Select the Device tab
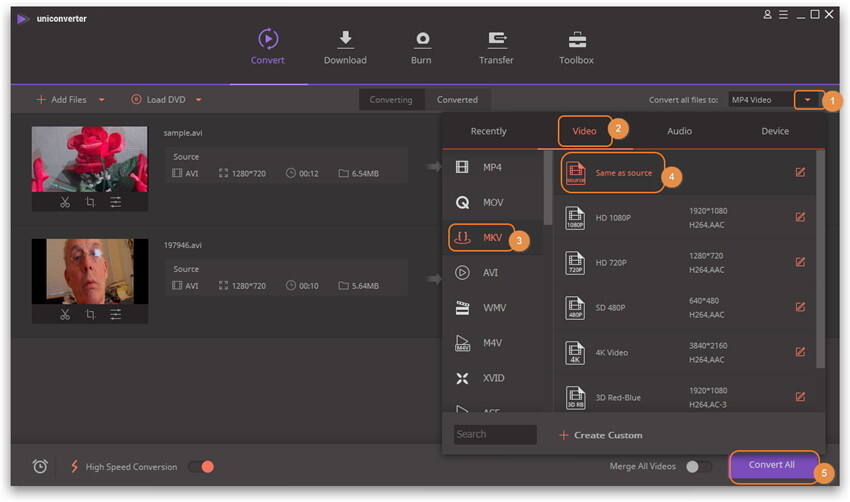The width and height of the screenshot is (850, 502). (x=775, y=131)
